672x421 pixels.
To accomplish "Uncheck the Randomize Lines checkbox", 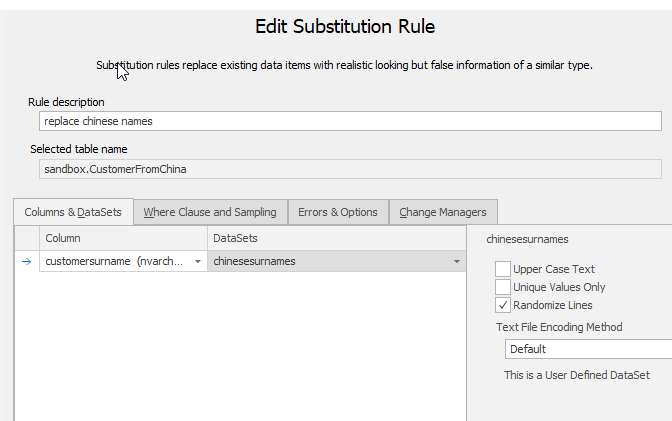I will pos(503,305).
